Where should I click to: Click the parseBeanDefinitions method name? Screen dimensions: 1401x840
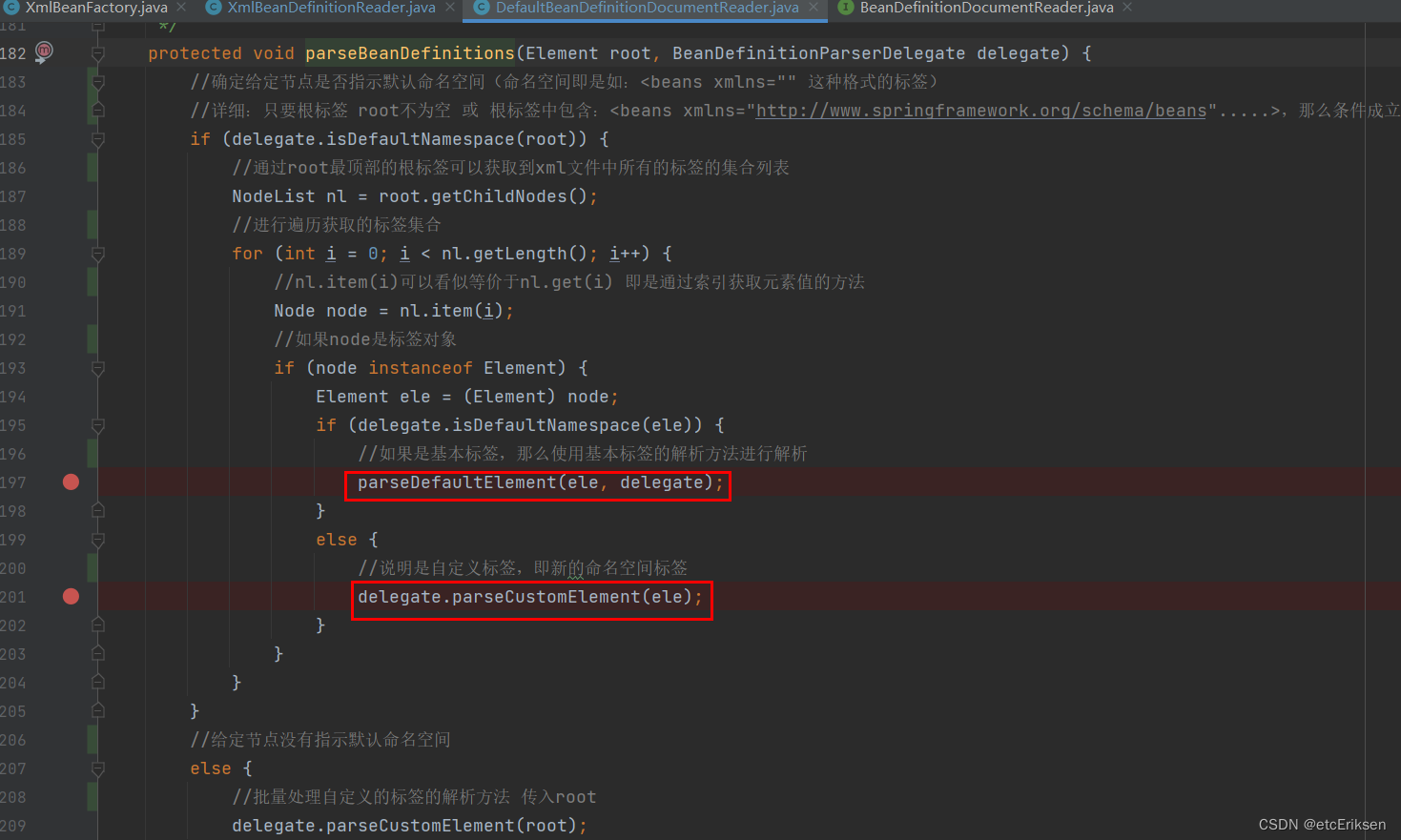coord(410,53)
